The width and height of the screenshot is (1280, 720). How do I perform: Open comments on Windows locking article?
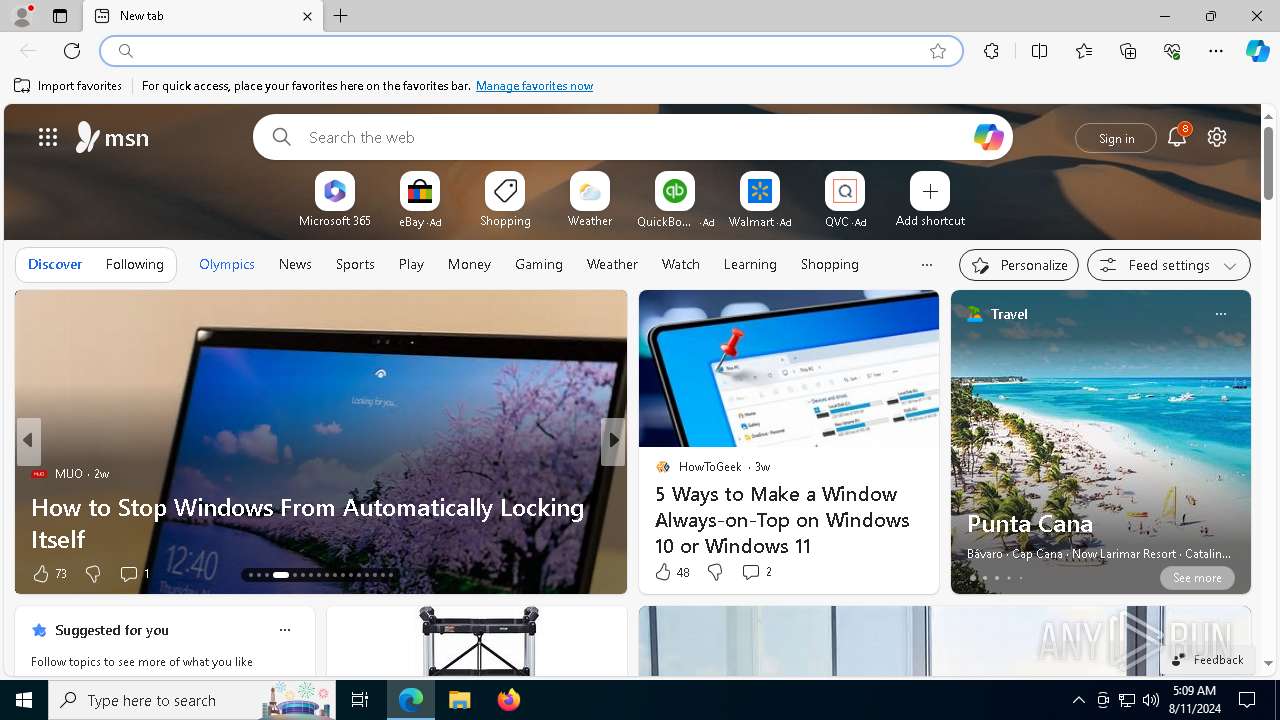[134, 574]
